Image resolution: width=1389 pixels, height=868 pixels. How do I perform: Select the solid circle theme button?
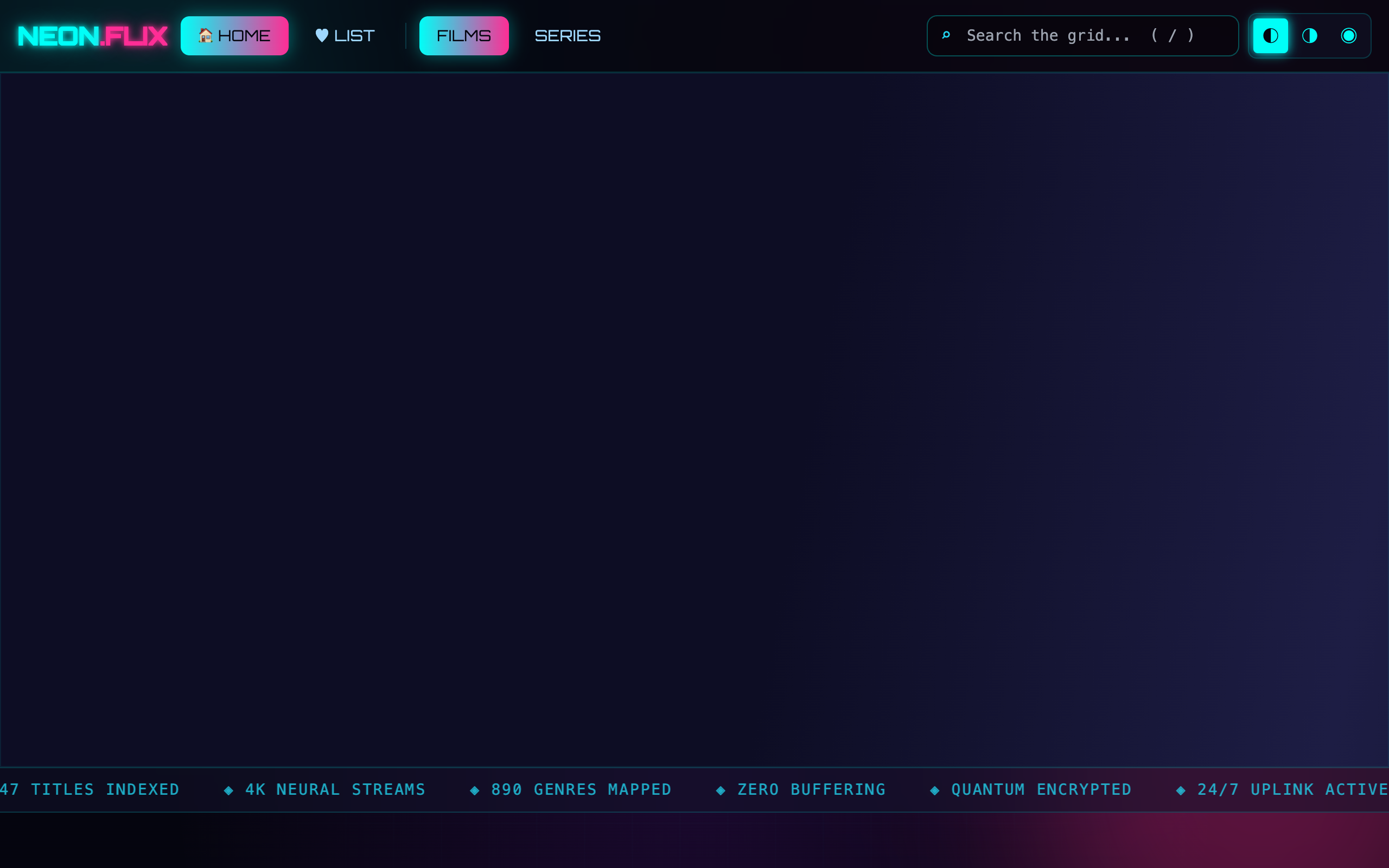click(1348, 36)
